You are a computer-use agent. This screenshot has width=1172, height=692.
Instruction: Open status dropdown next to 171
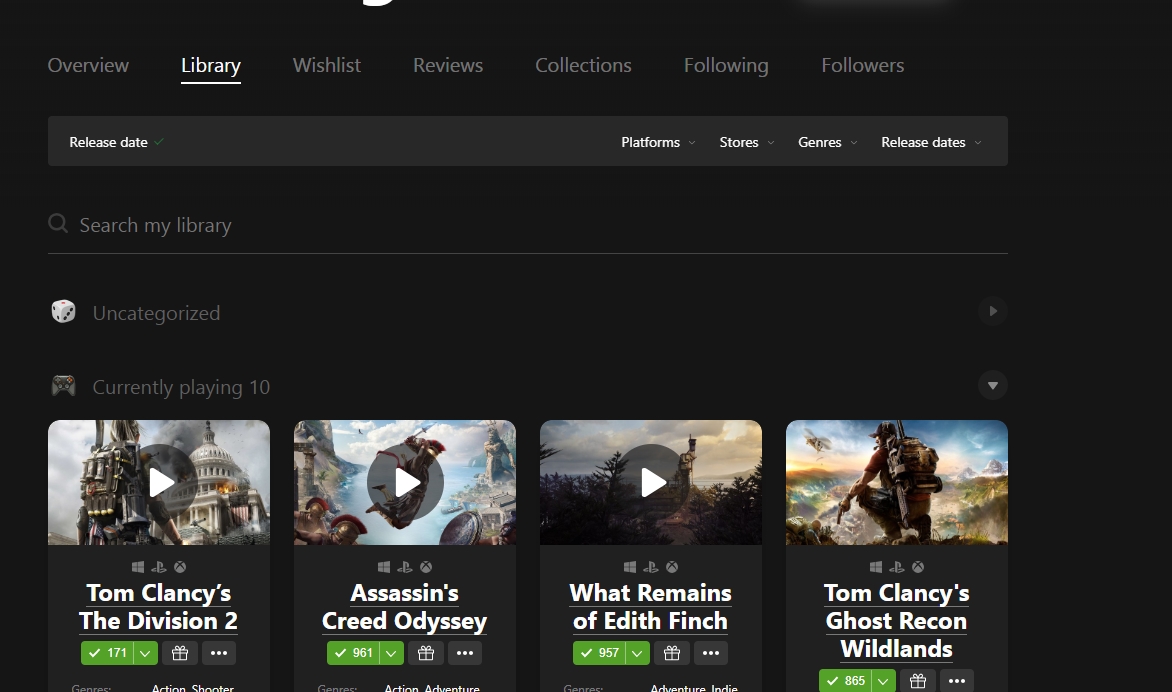[x=145, y=653]
